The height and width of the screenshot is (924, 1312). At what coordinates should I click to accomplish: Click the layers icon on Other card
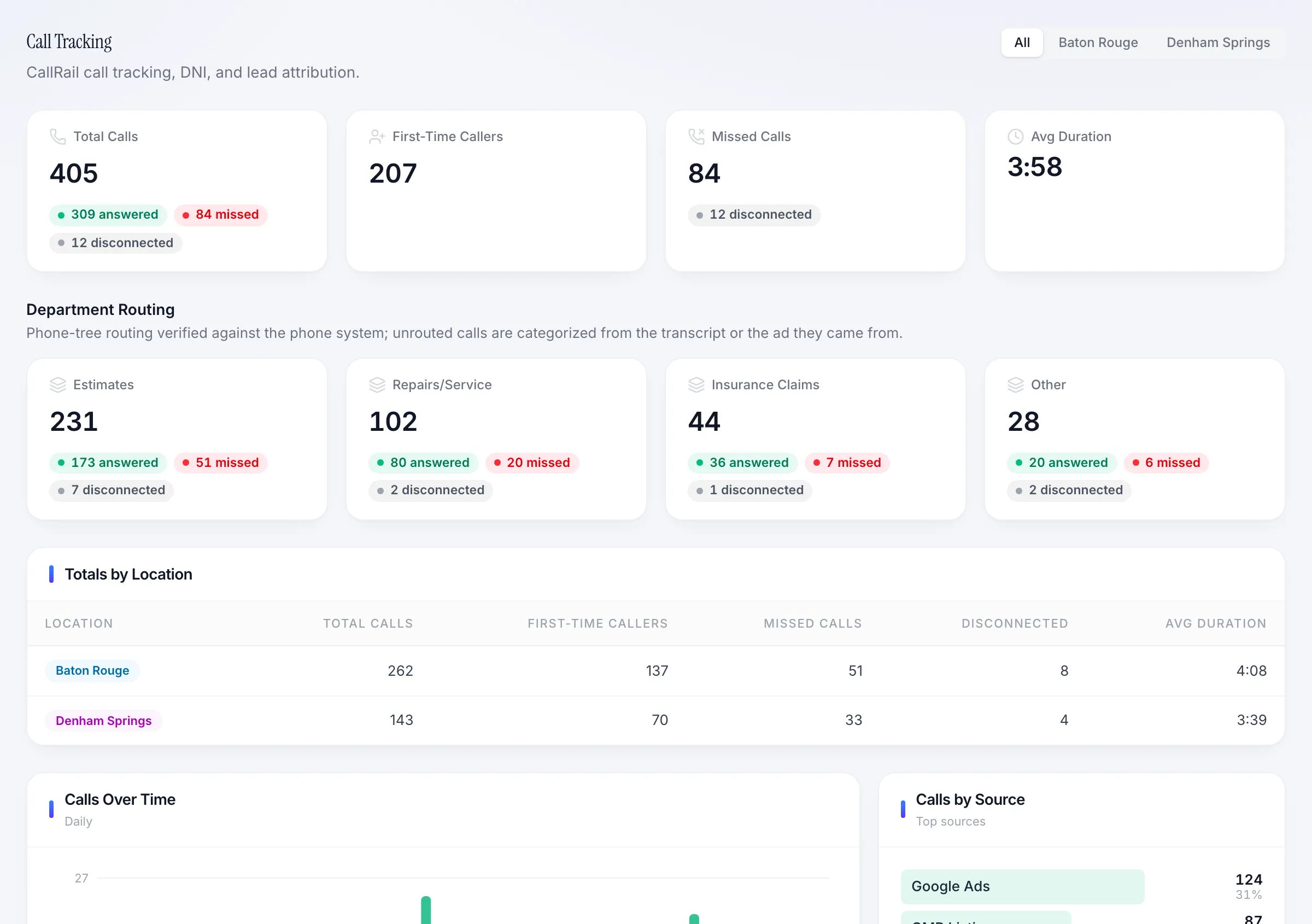coord(1015,384)
